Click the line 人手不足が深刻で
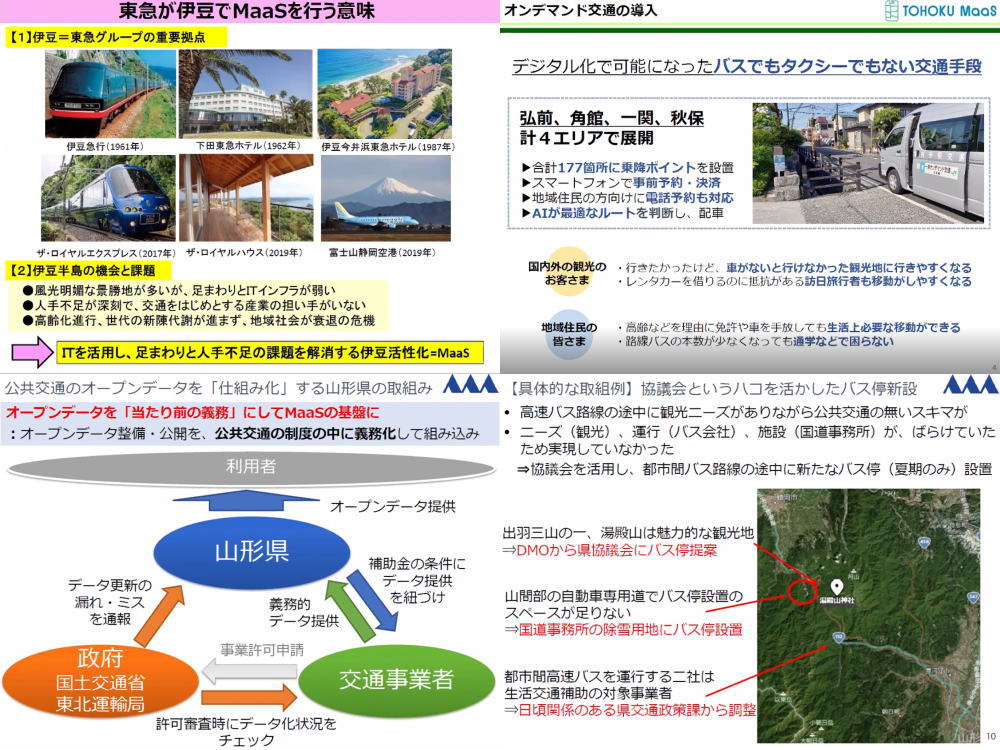This screenshot has width=1000, height=750. click(194, 305)
